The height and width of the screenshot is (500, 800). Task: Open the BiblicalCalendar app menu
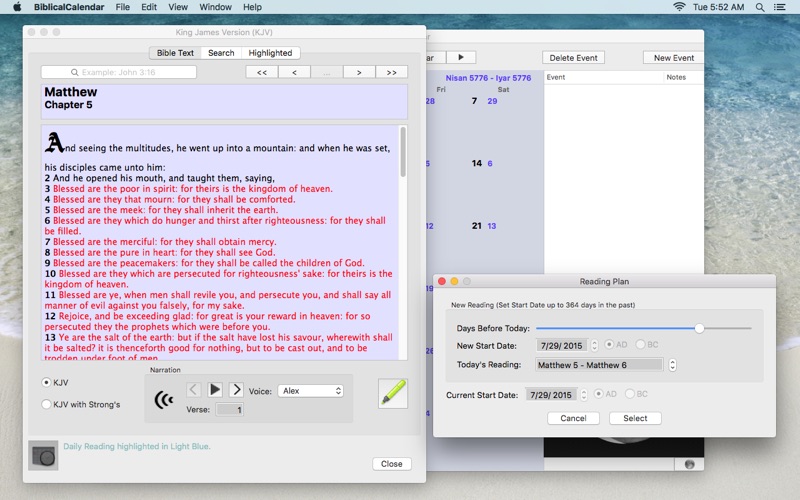pyautogui.click(x=69, y=7)
